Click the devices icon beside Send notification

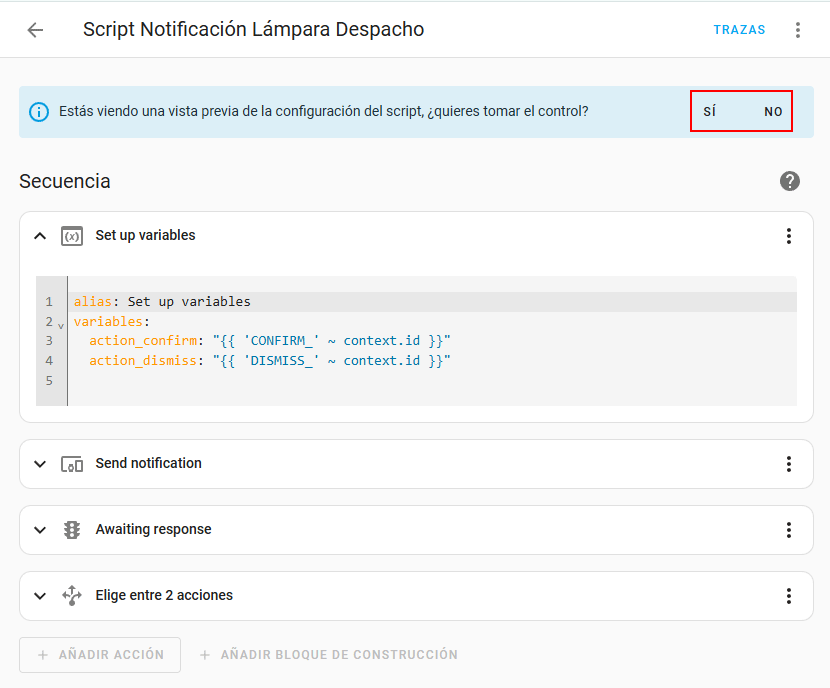[72, 464]
